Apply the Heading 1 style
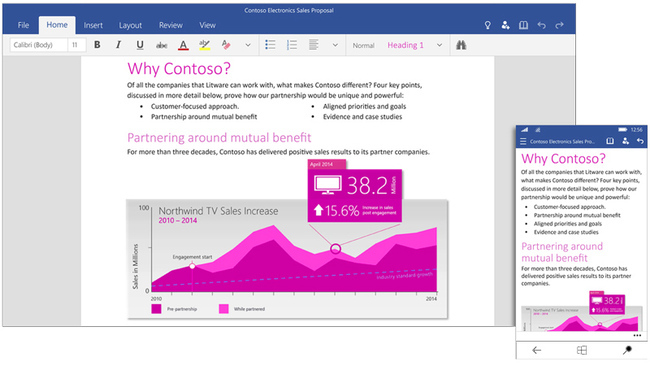Screen dimensions: 650x366 tap(405, 45)
